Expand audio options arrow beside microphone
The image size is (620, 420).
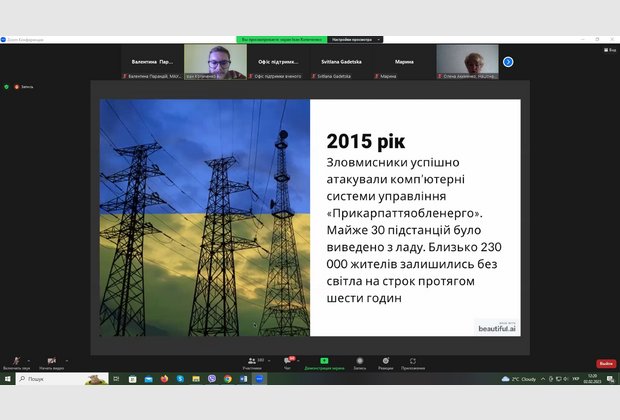pos(31,358)
